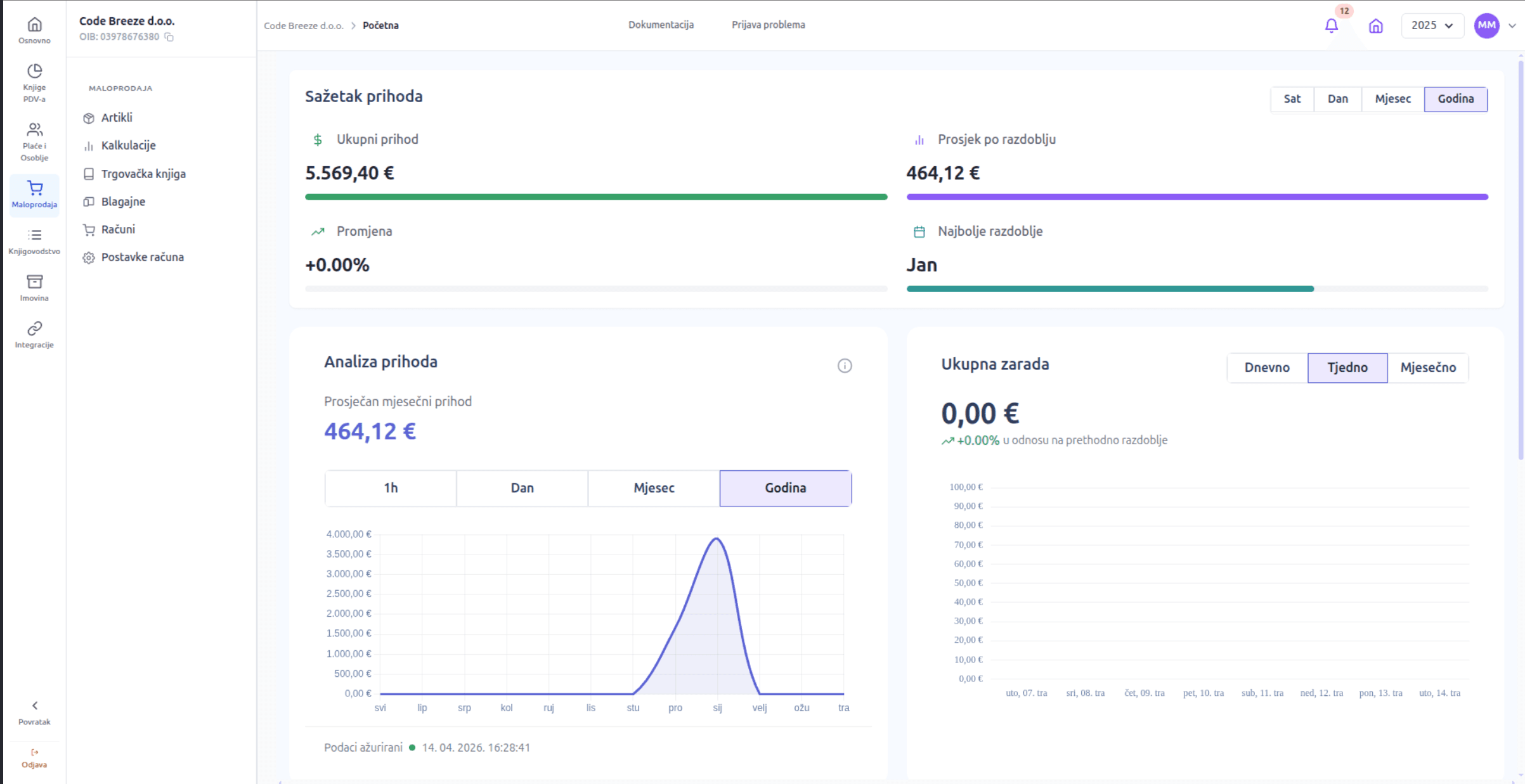Click the revenue chart peak at sij

pyautogui.click(x=717, y=539)
